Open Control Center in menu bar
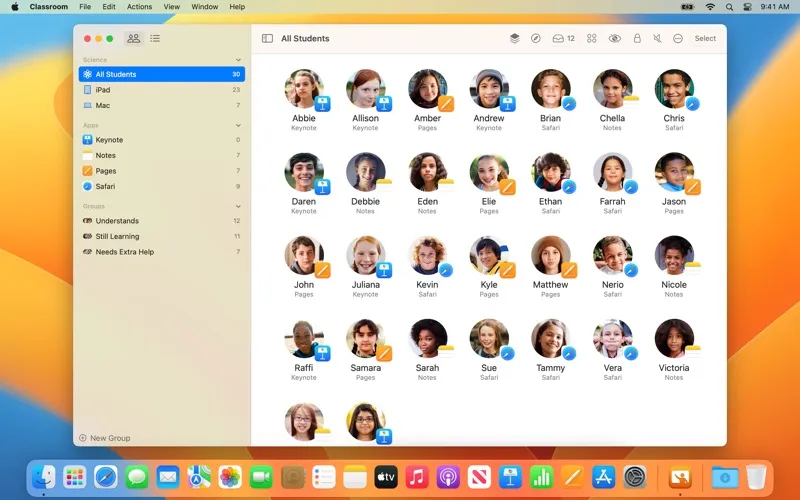800x500 pixels. point(748,7)
